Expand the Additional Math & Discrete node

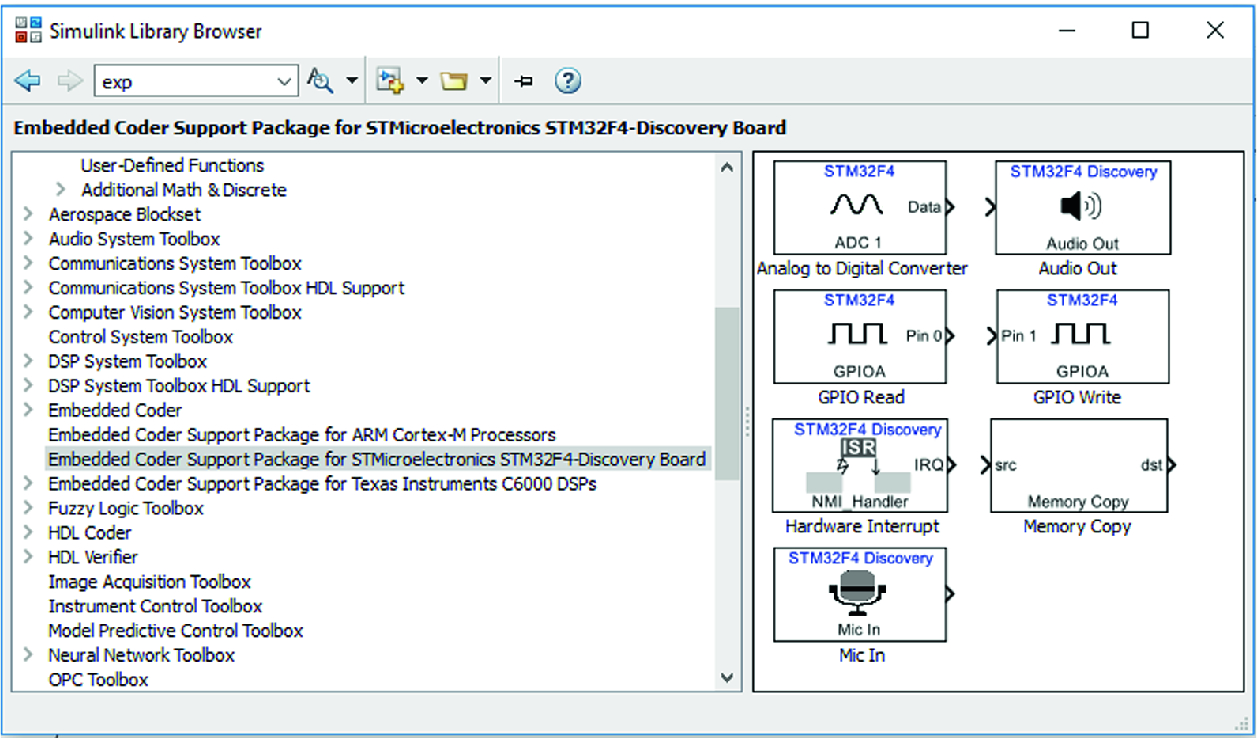[61, 190]
